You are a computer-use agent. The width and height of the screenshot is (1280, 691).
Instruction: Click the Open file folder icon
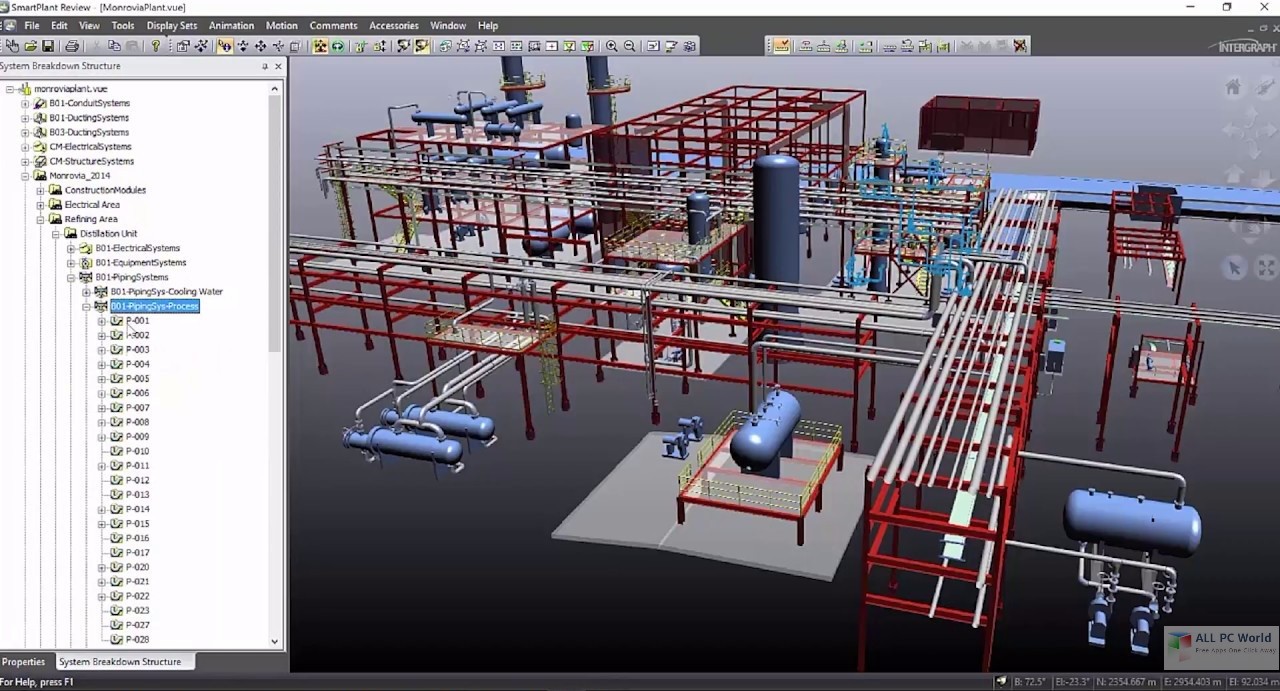(x=30, y=46)
